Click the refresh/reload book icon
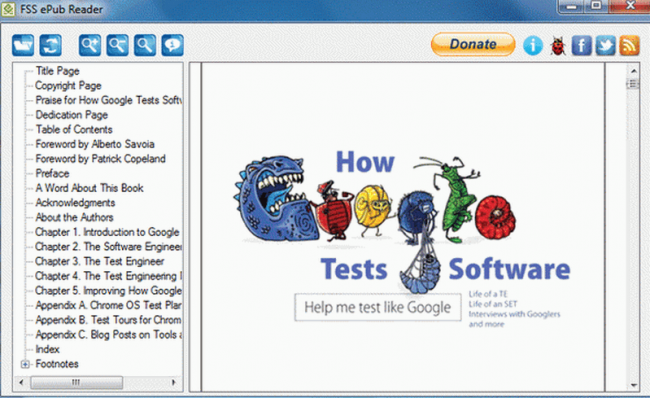Screen dimensions: 650x398 [51, 45]
